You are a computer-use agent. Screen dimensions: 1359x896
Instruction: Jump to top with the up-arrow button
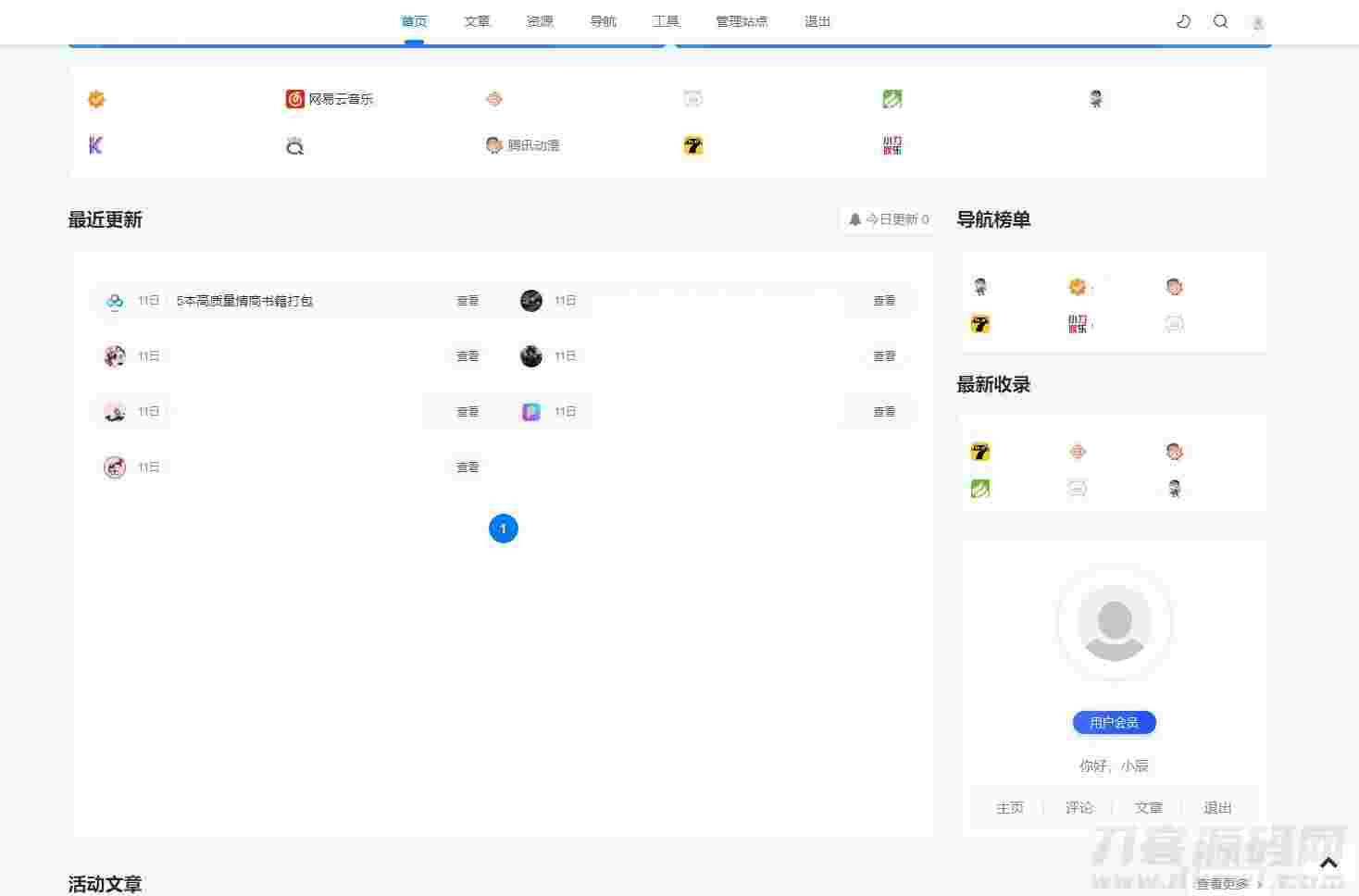pos(1328,863)
